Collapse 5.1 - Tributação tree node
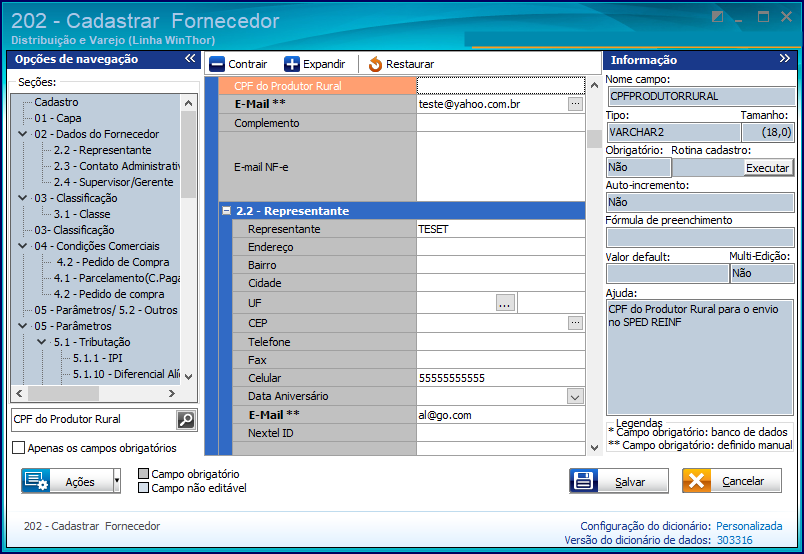804x554 pixels. [x=42, y=342]
